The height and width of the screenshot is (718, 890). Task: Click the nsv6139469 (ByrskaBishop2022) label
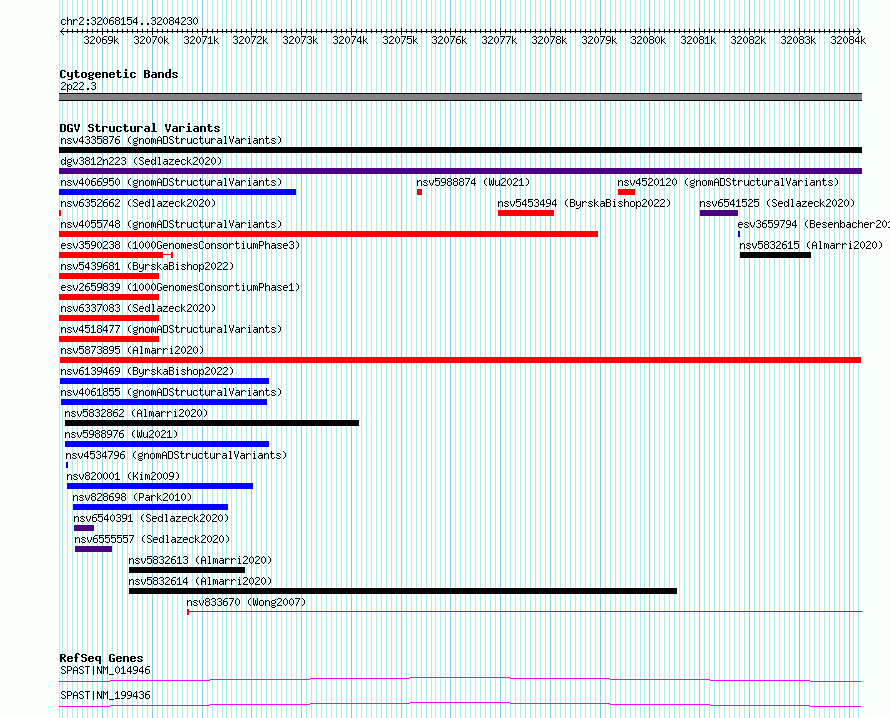point(147,371)
